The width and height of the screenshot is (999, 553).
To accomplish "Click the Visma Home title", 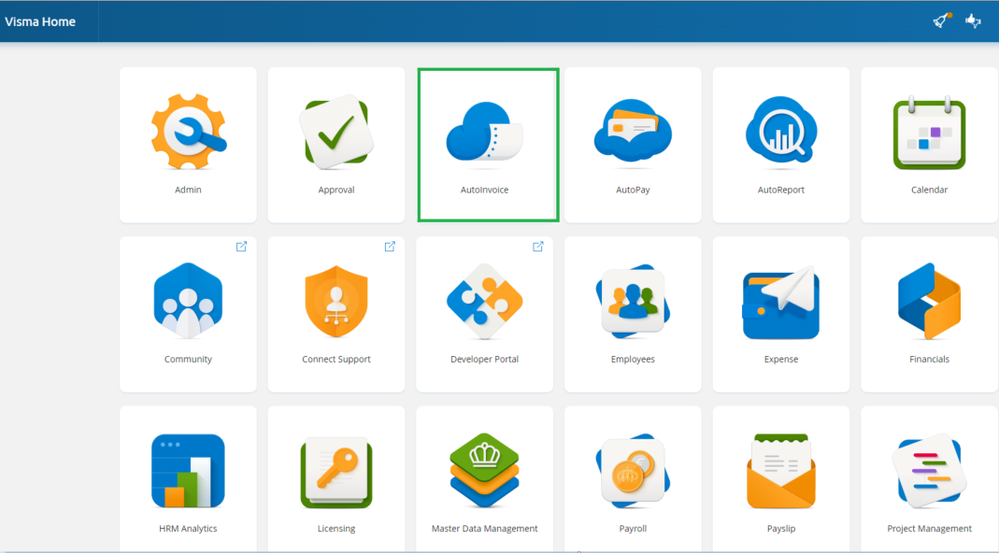I will pyautogui.click(x=40, y=22).
